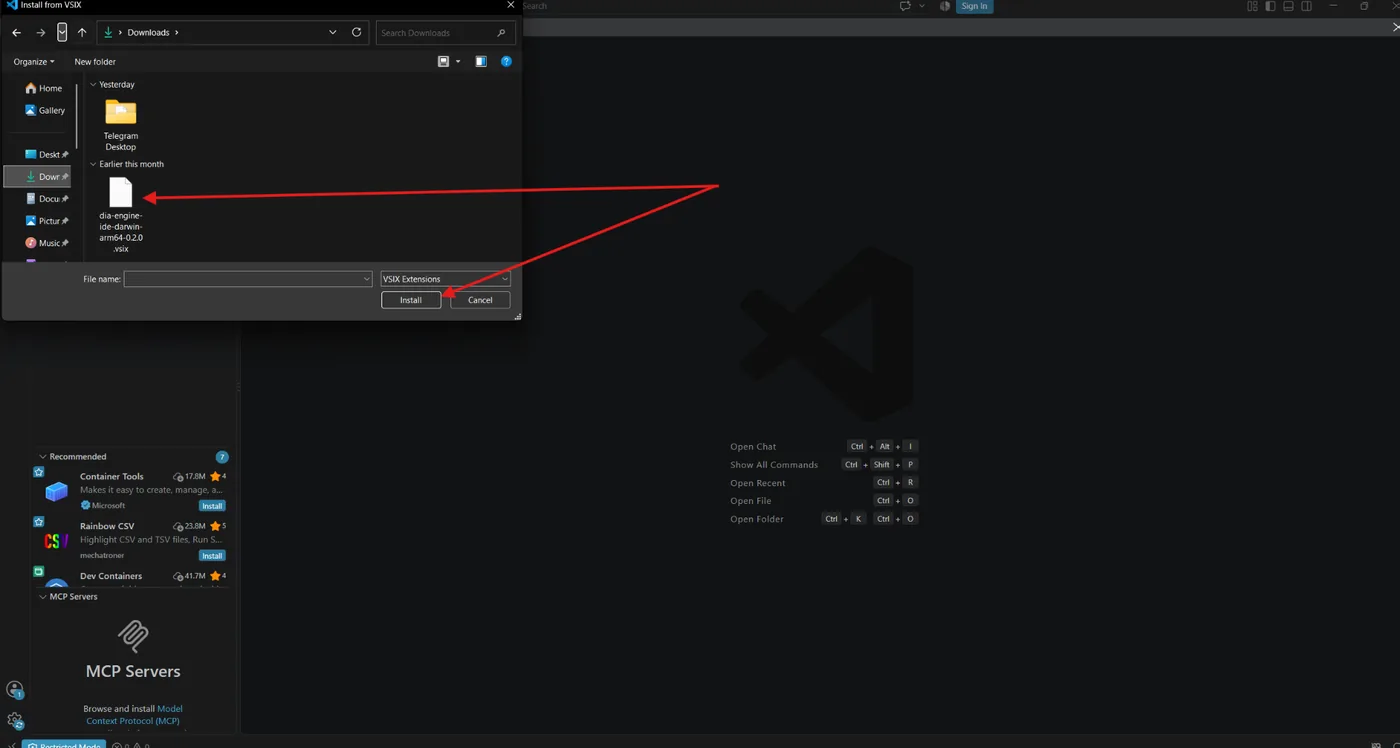1400x748 pixels.
Task: Open the Accounts icon in activity bar
Action: click(15, 689)
